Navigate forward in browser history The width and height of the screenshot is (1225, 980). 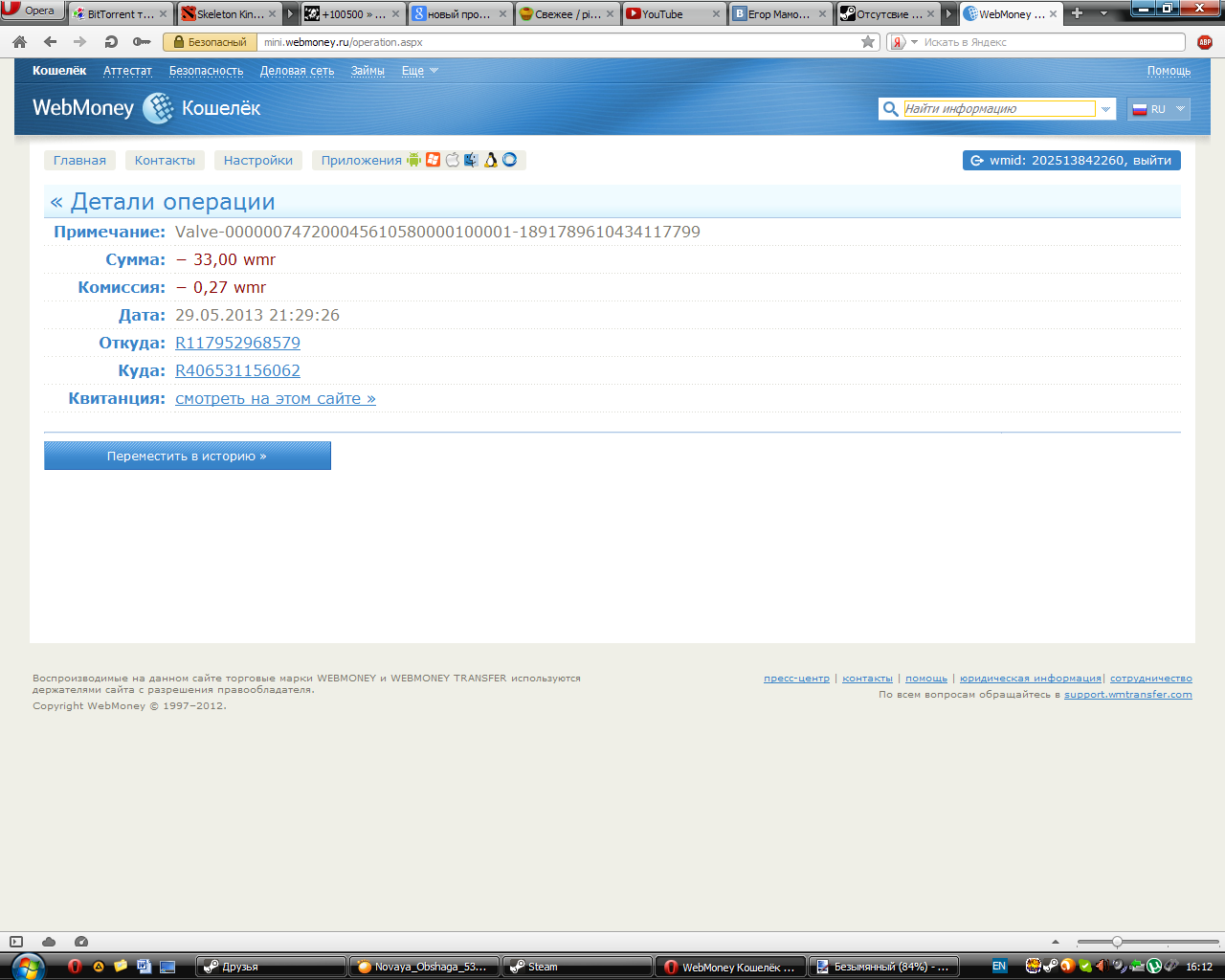coord(79,42)
